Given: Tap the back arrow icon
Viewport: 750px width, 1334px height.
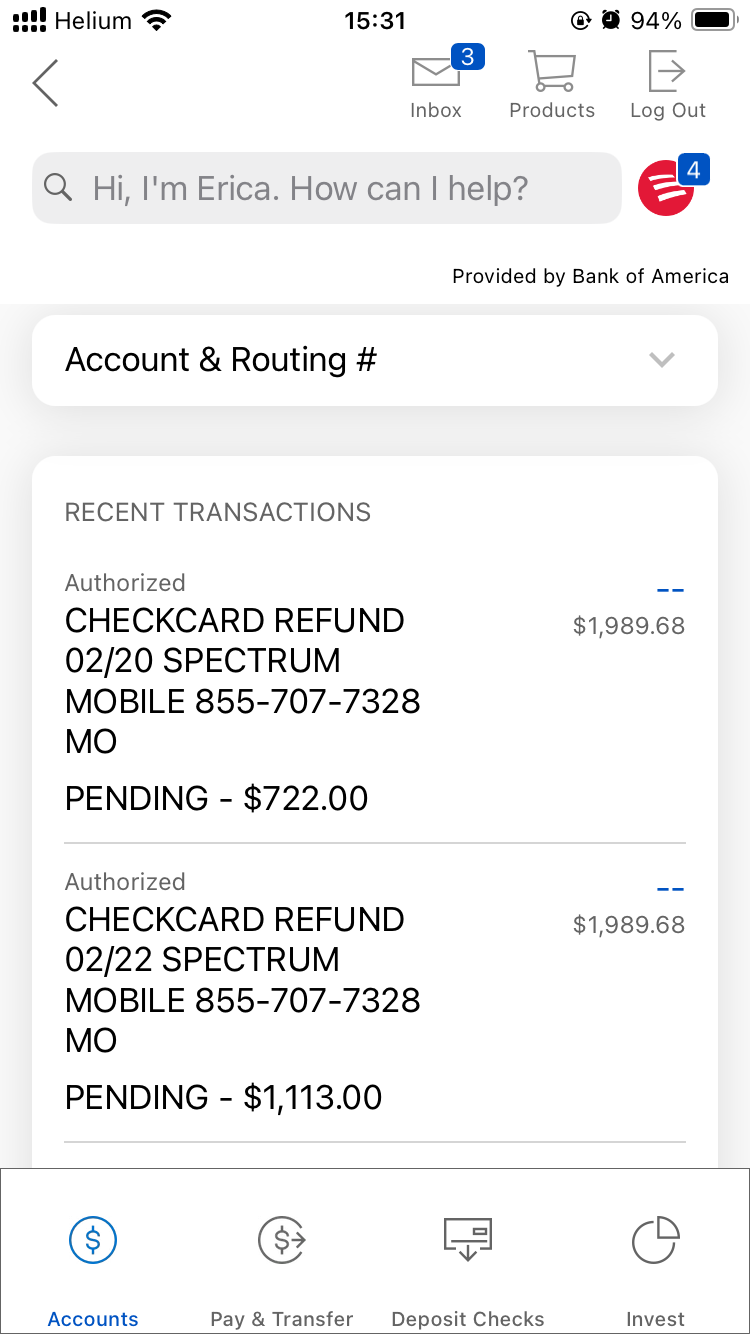Looking at the screenshot, I should [45, 83].
